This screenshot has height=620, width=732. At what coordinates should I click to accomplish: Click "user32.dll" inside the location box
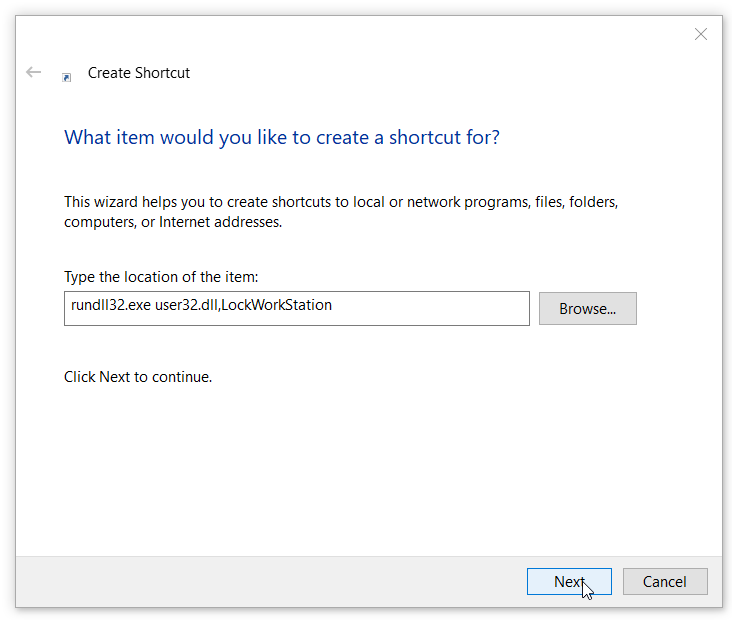pyautogui.click(x=186, y=305)
